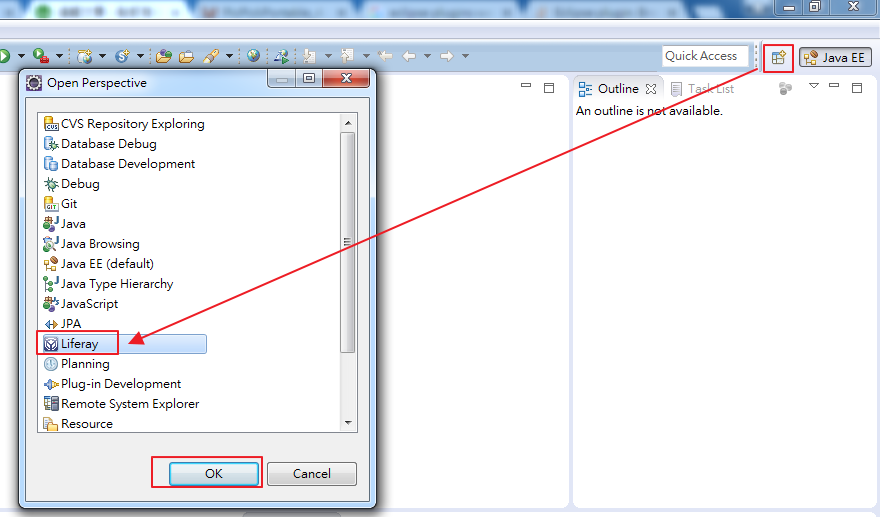
Task: Maximize the Open Perspective dialog
Action: (x=309, y=79)
